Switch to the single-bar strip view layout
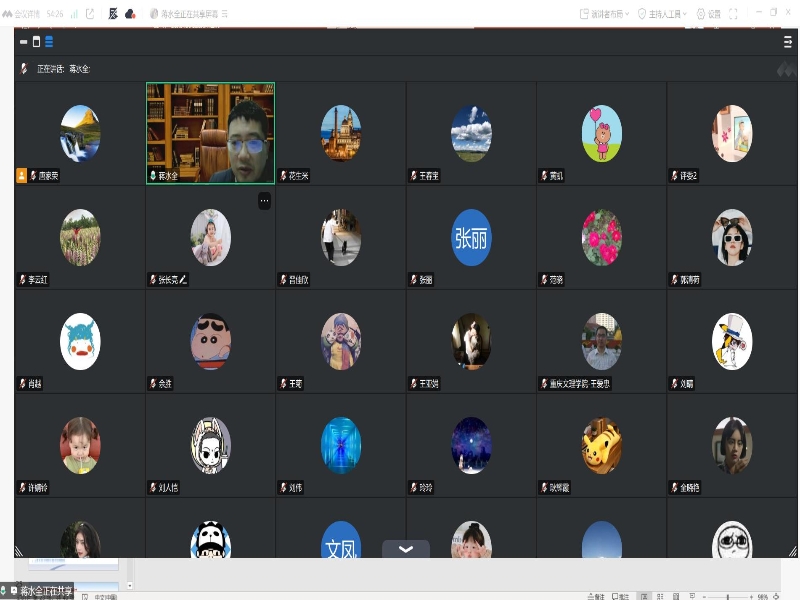The image size is (800, 600). [24, 42]
